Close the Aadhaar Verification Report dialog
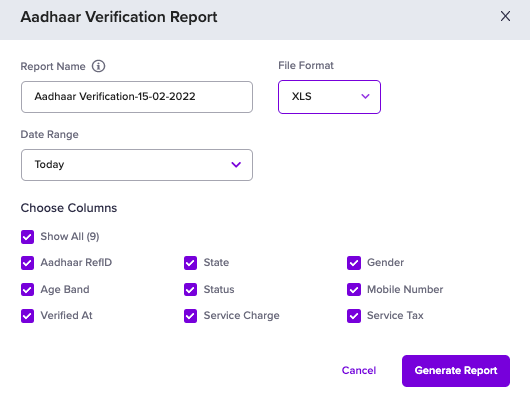The height and width of the screenshot is (402, 530). (505, 16)
